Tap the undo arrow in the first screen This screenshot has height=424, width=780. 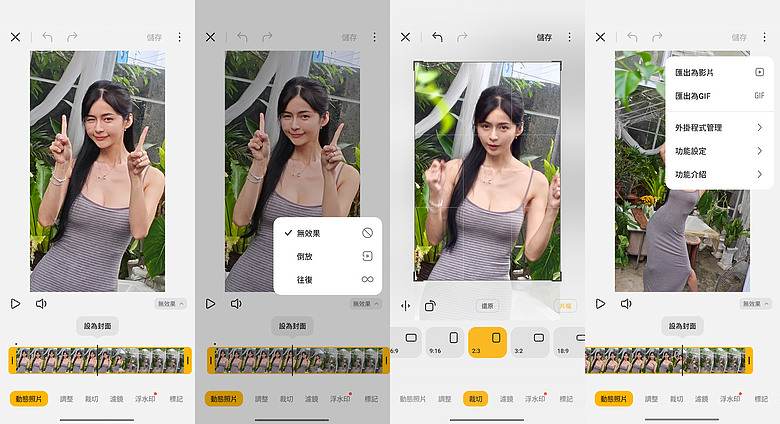pos(47,37)
